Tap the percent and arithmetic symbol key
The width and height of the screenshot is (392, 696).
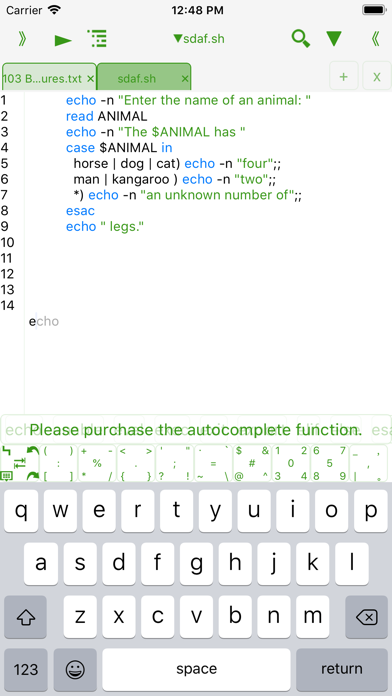point(97,463)
